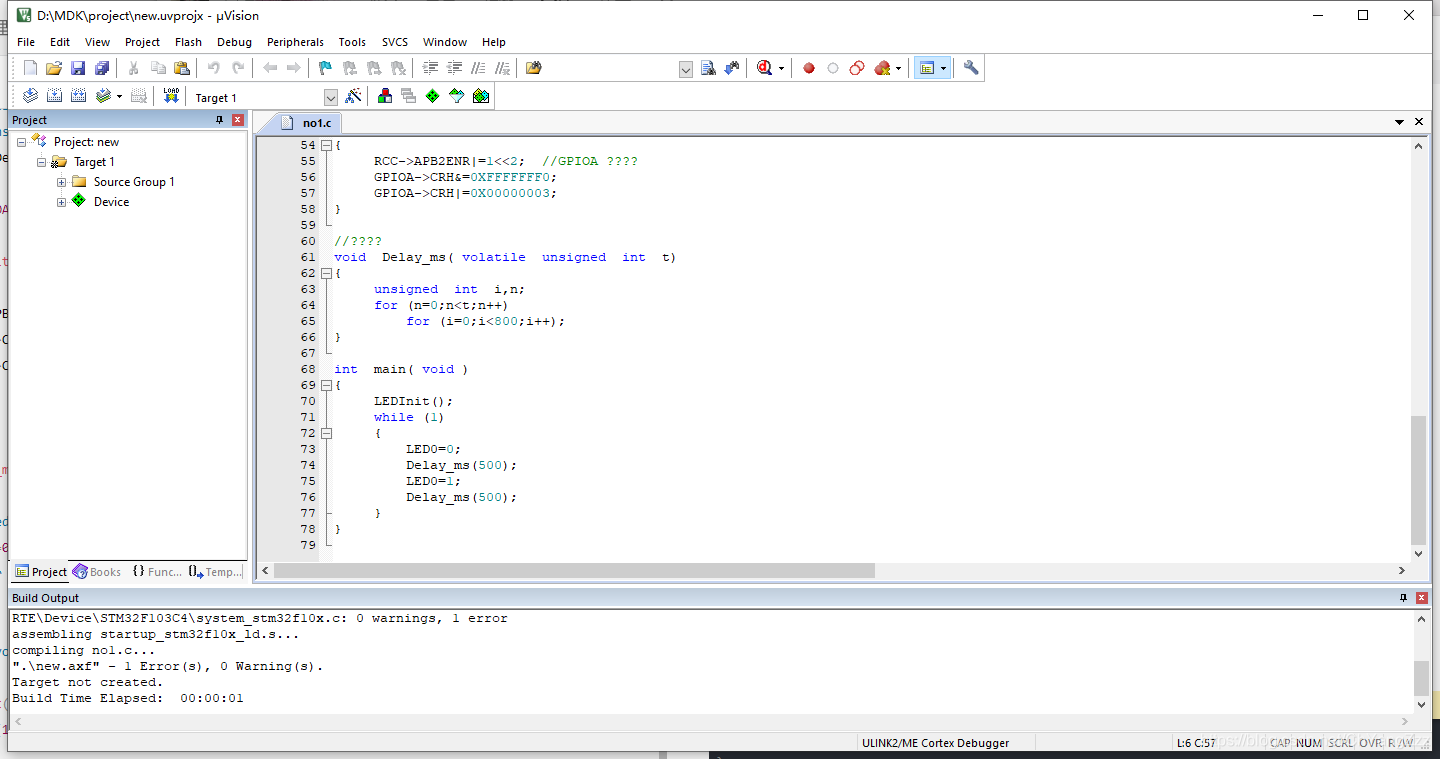Open Configuration via the wrench icon

[971, 68]
